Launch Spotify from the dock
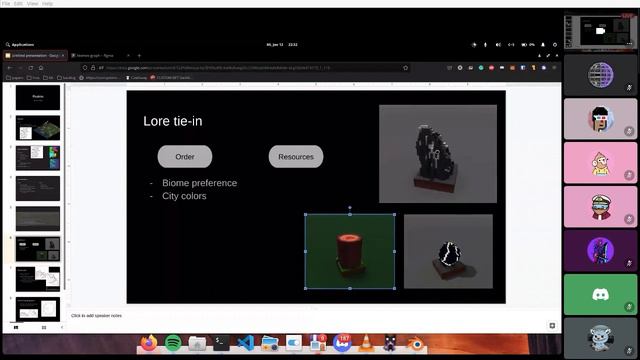The image size is (640, 360). 173,343
